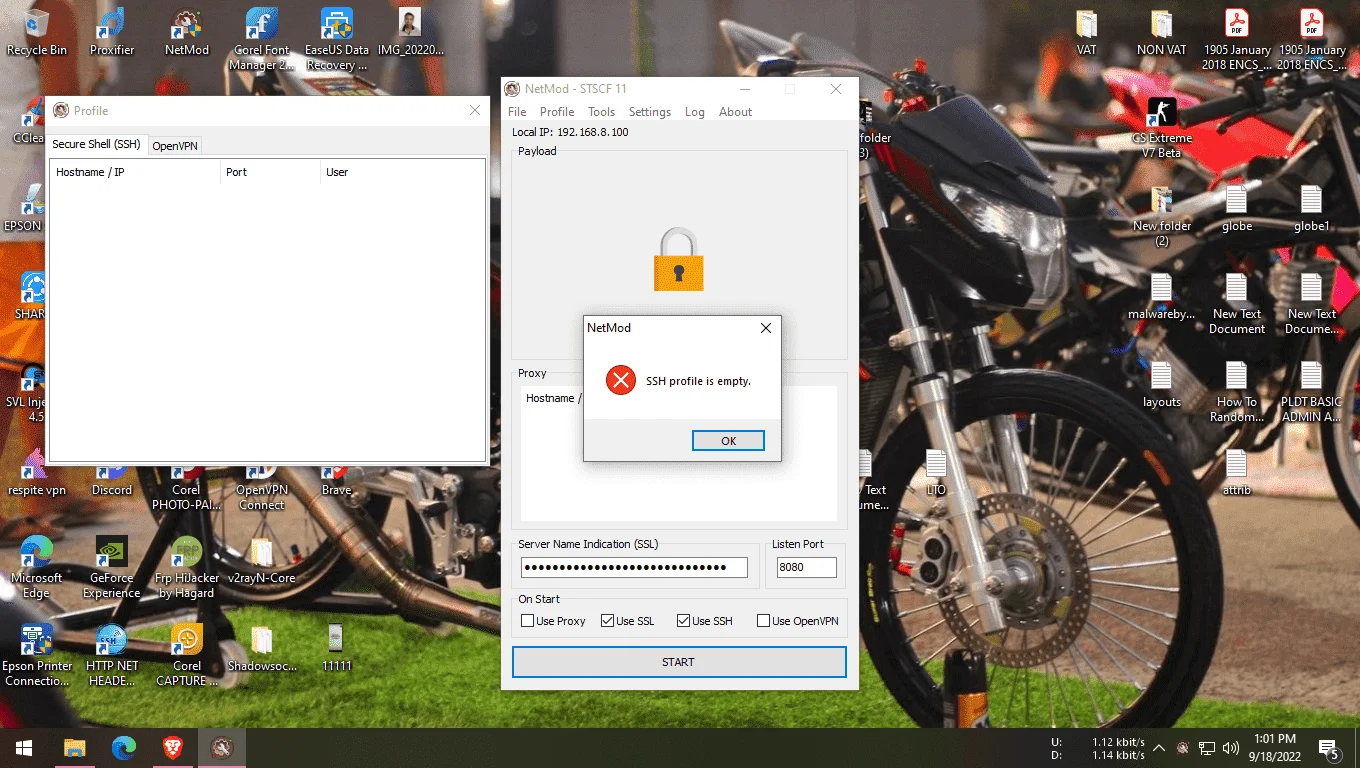
Task: Select the CS Extreme V7 Beta shortcut
Action: point(1162,128)
